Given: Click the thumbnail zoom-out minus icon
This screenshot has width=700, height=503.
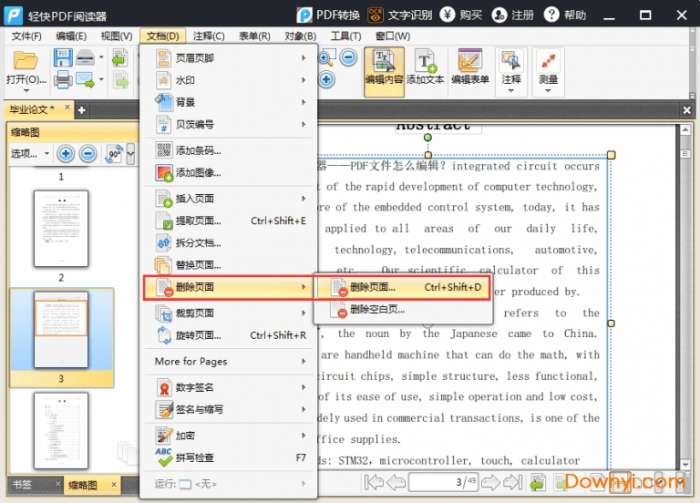Looking at the screenshot, I should pos(87,154).
